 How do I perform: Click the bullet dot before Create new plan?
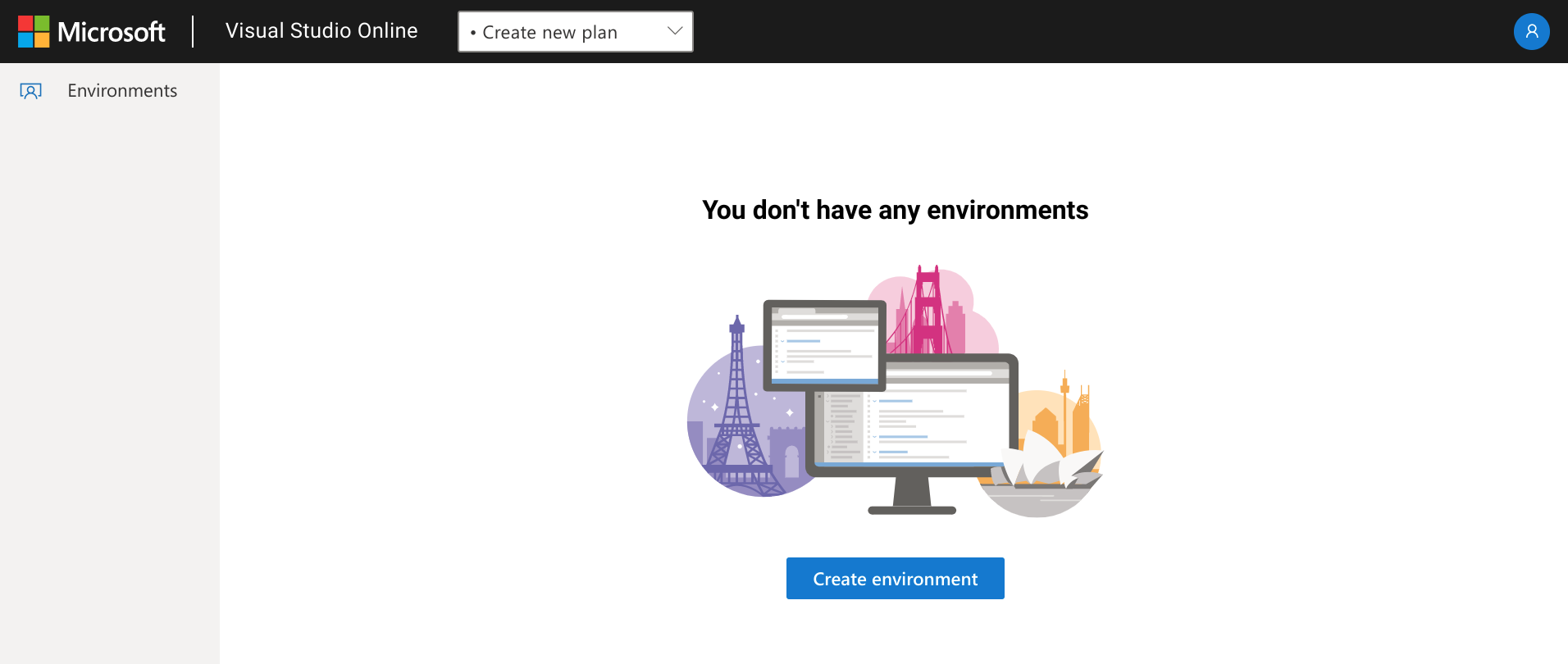click(473, 33)
